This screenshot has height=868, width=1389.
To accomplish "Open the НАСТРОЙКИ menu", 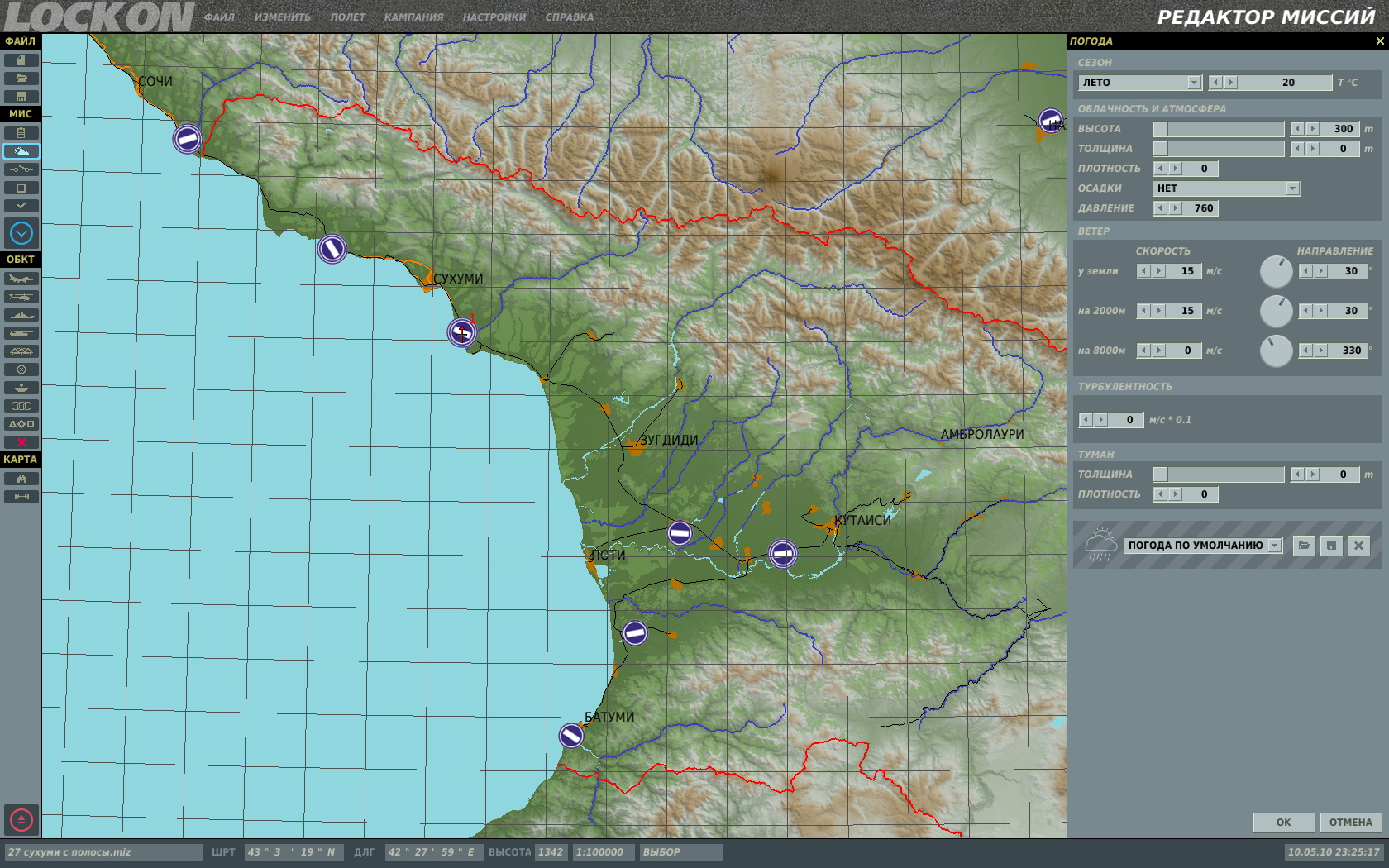I will pos(494,17).
